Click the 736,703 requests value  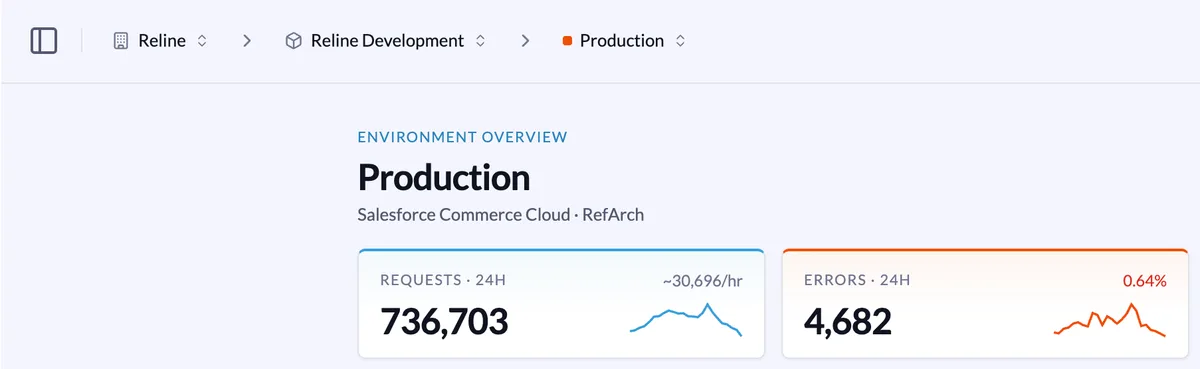(444, 322)
